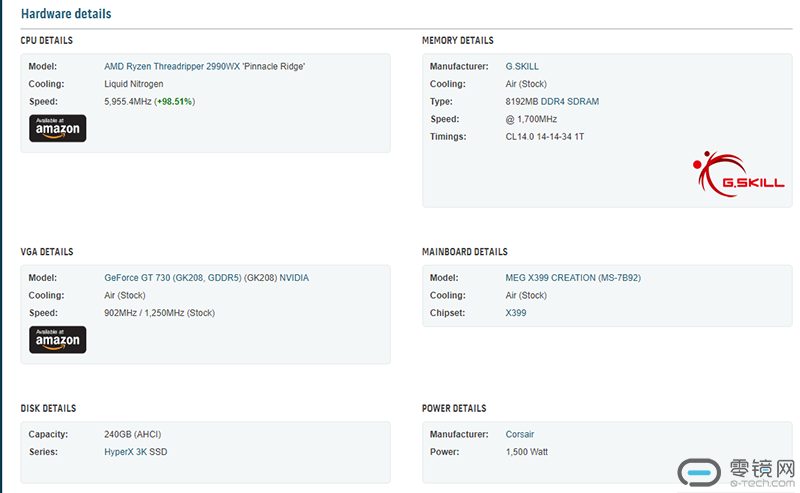800x493 pixels.
Task: Click the Hardware details section heading
Action: click(x=66, y=14)
